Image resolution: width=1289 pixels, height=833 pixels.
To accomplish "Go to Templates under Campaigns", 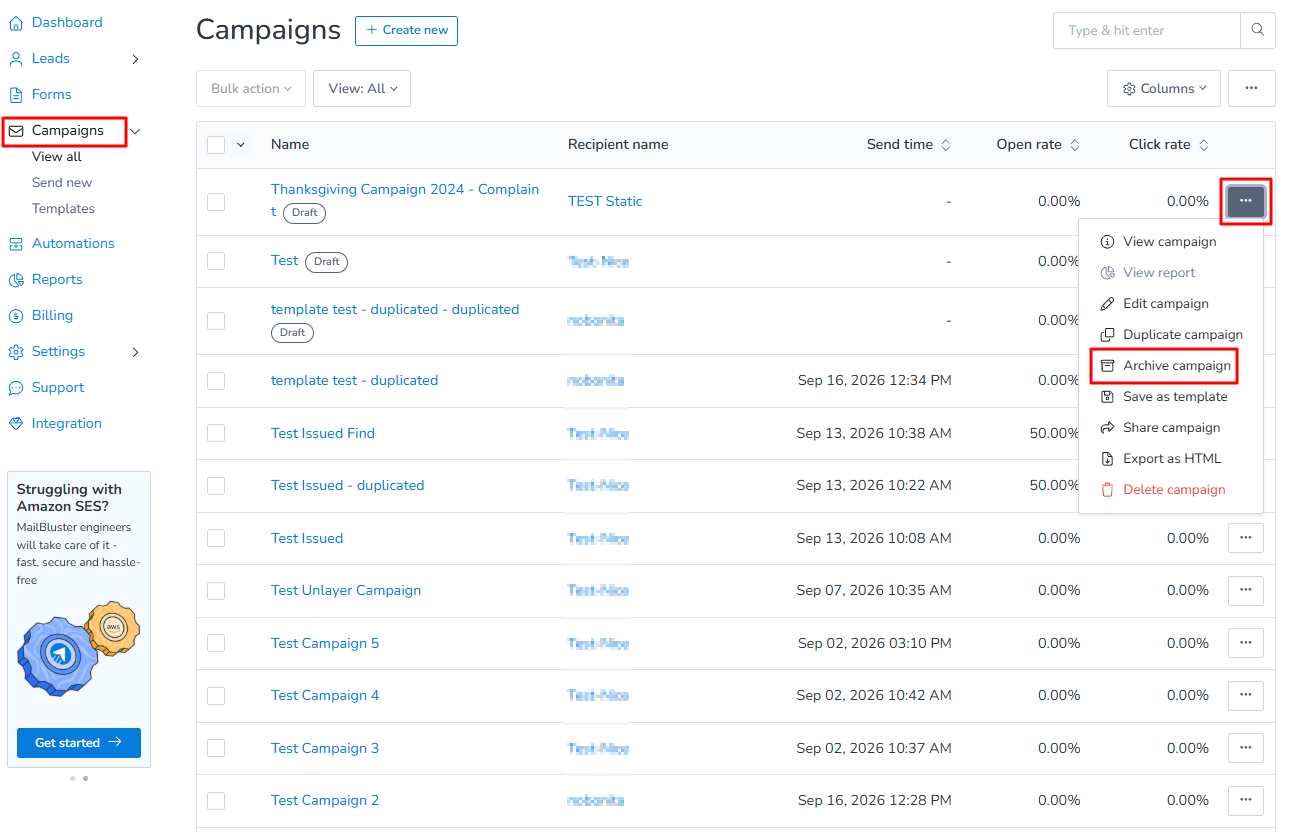I will (63, 209).
